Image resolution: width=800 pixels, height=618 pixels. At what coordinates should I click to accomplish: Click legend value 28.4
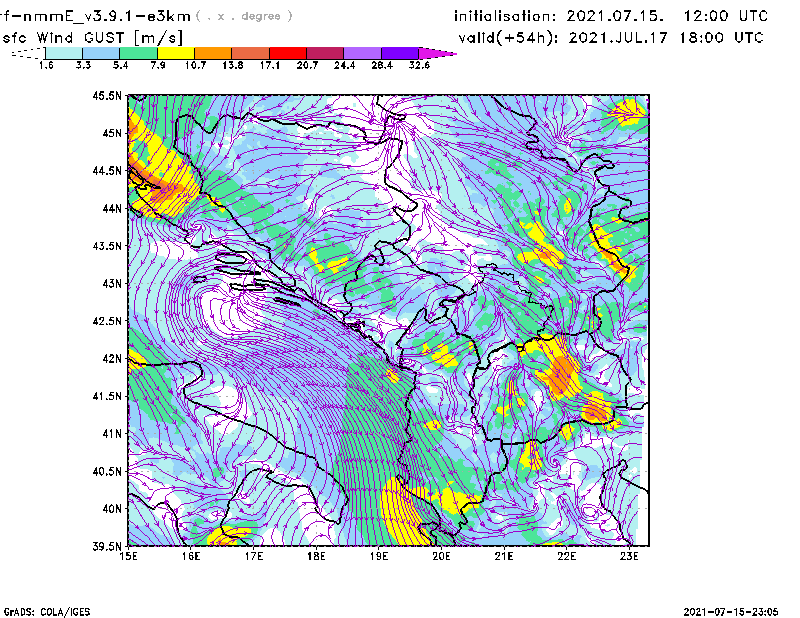[382, 65]
